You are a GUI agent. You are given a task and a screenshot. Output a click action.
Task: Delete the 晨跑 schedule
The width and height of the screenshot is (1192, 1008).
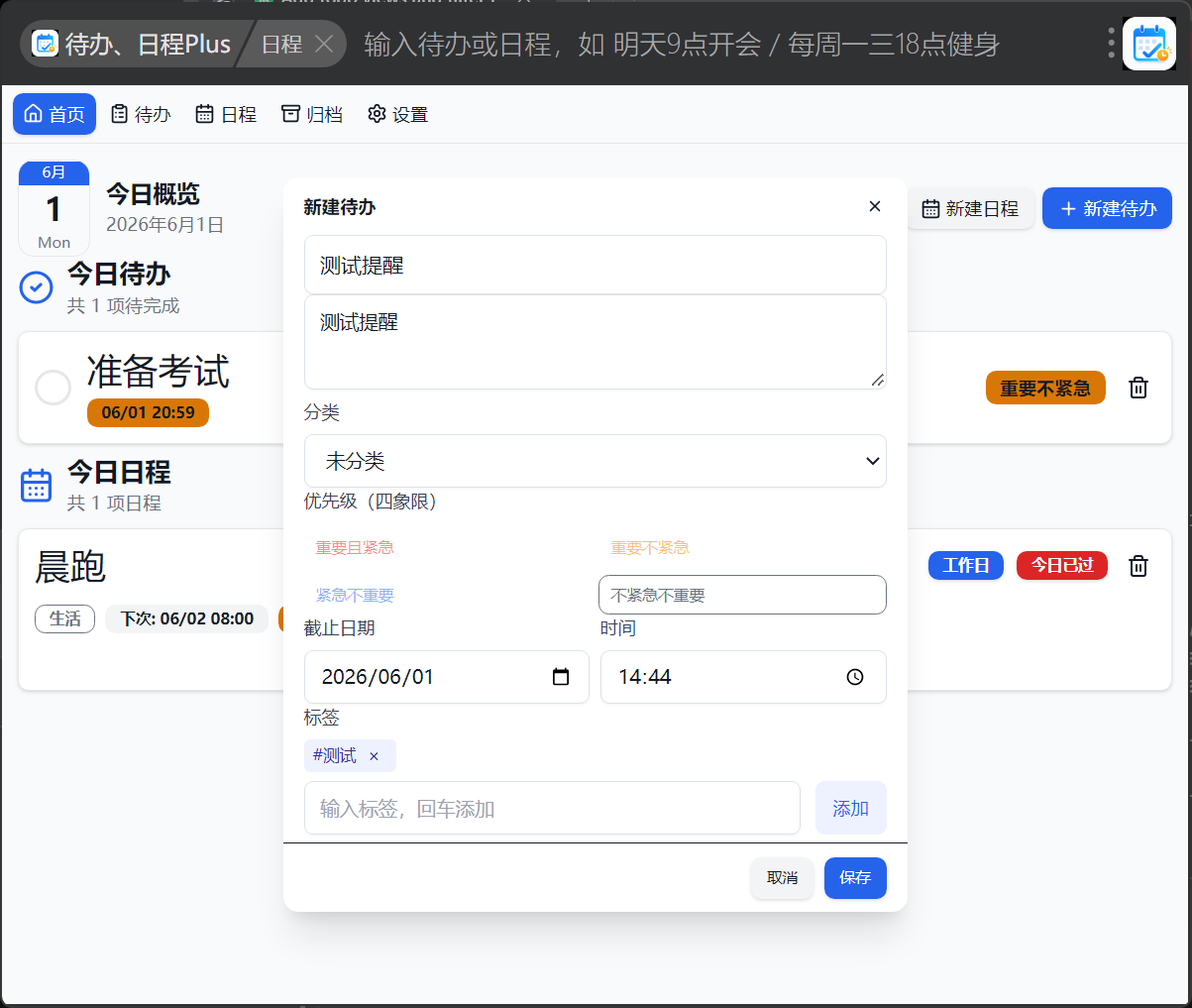coord(1138,566)
